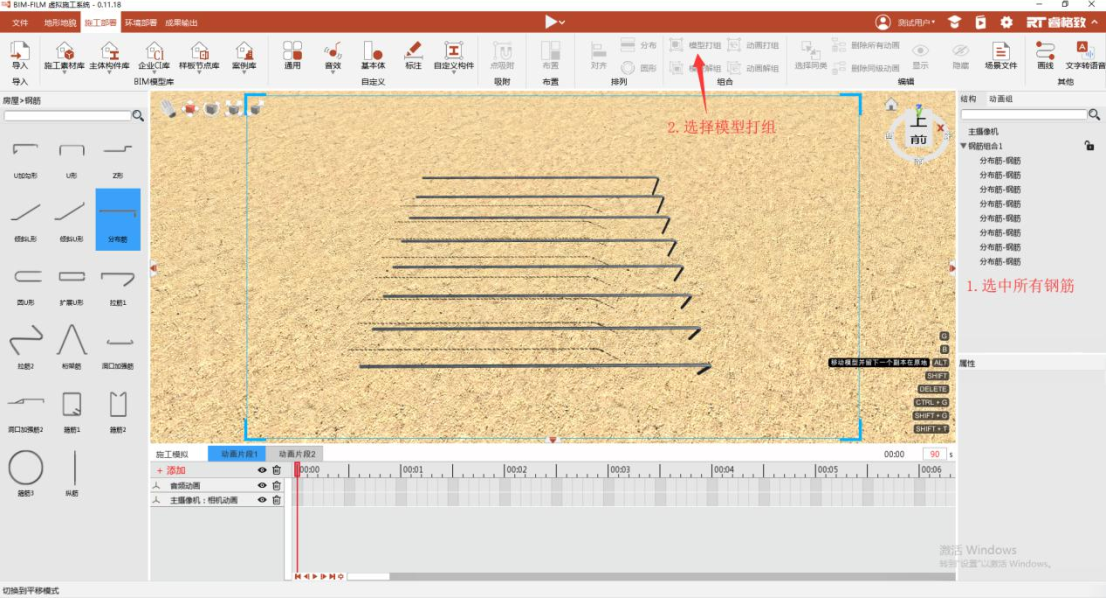Image resolution: width=1106 pixels, height=599 pixels.
Task: Click the 模型打组 group button
Action: pyautogui.click(x=695, y=45)
